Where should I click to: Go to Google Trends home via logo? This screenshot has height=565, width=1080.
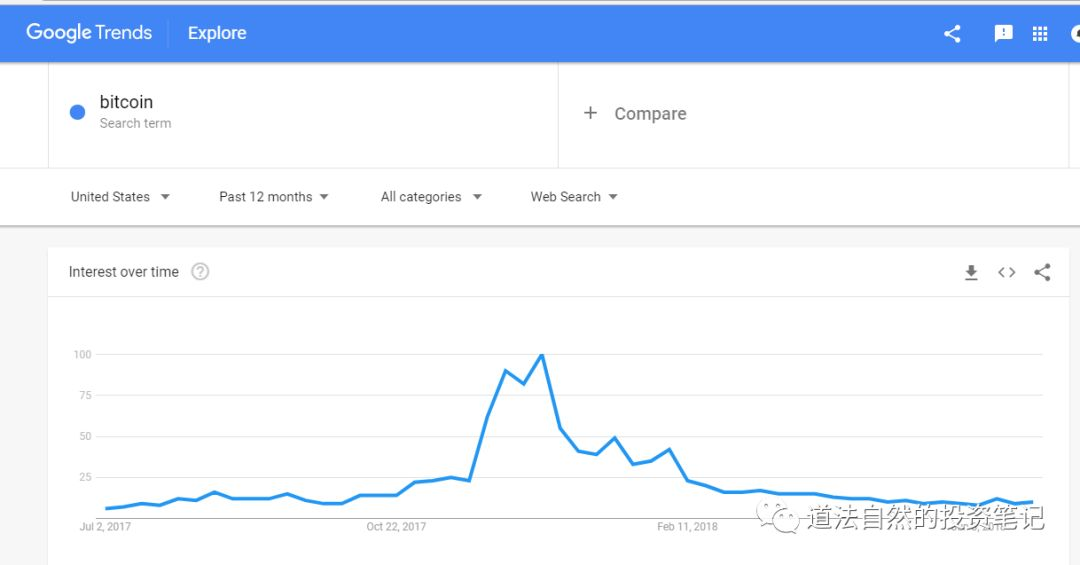(89, 32)
